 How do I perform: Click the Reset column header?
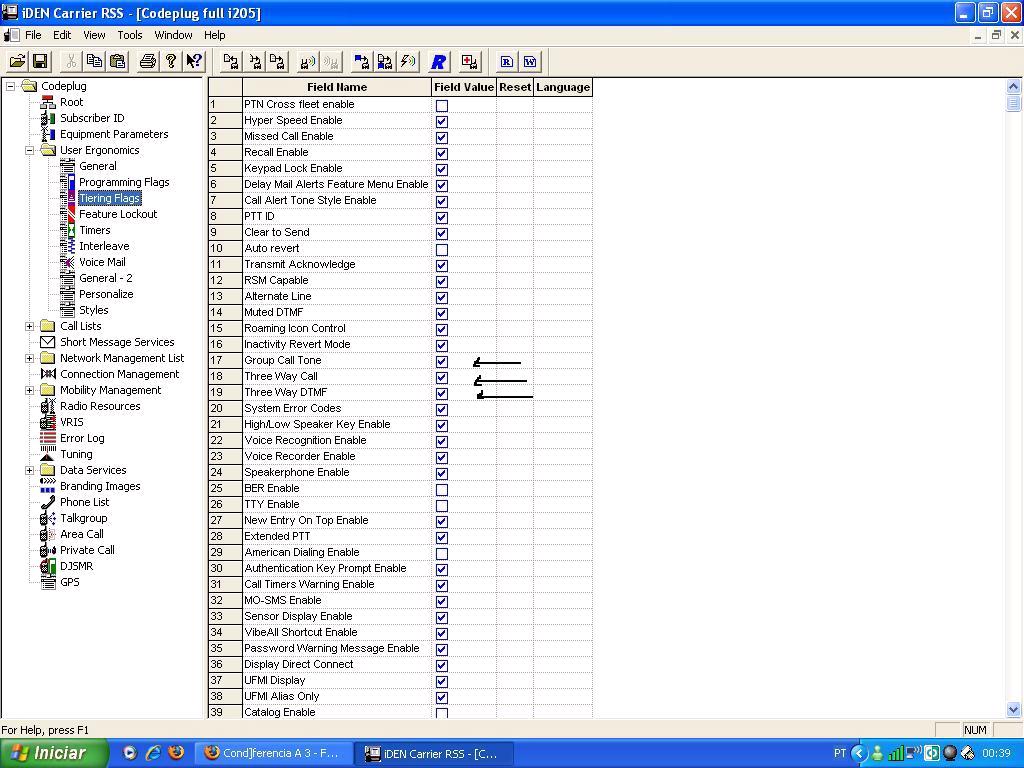click(x=515, y=88)
